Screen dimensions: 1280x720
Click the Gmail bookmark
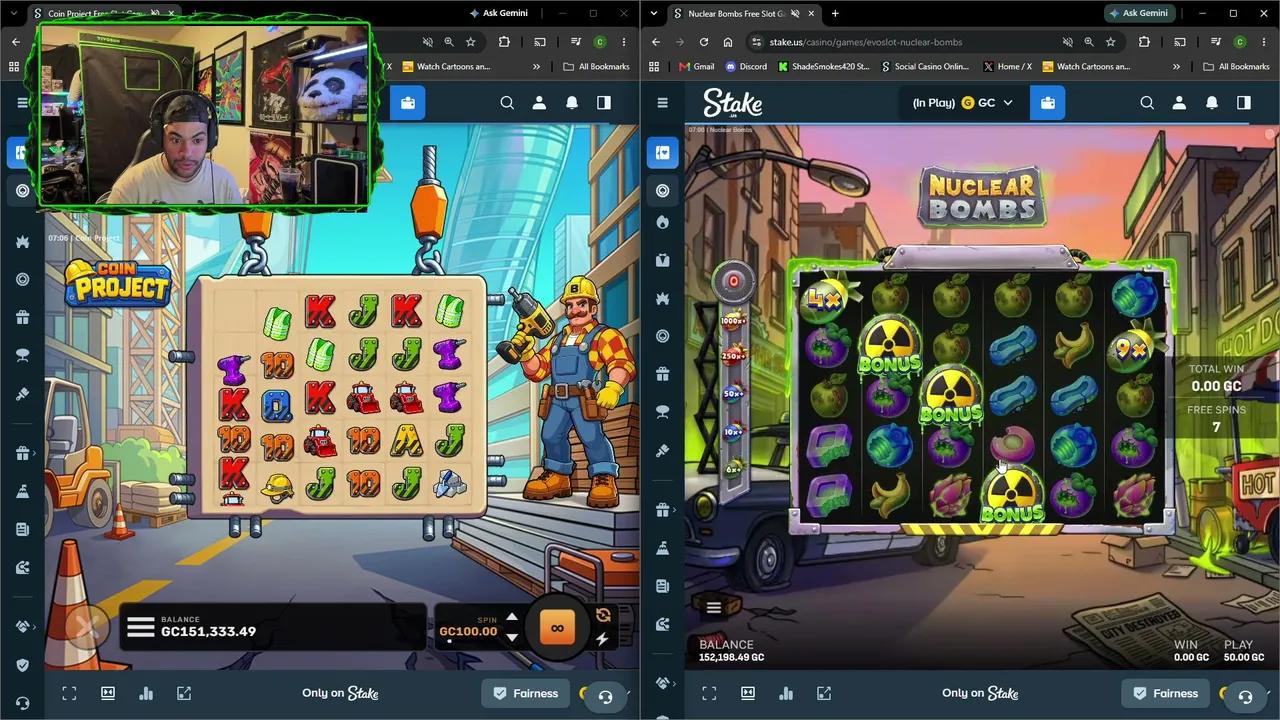pyautogui.click(x=696, y=66)
